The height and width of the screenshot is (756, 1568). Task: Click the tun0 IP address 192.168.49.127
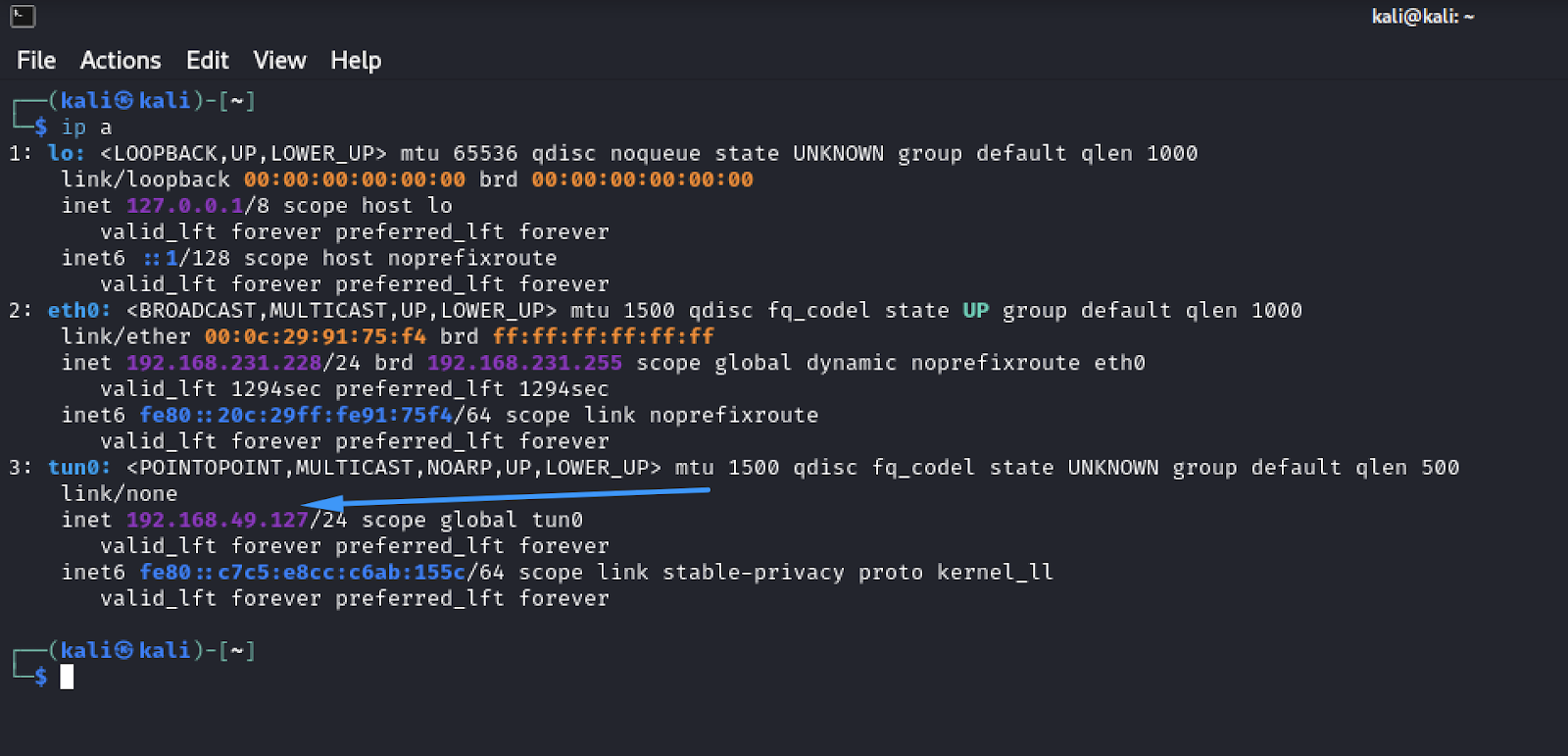(x=218, y=520)
